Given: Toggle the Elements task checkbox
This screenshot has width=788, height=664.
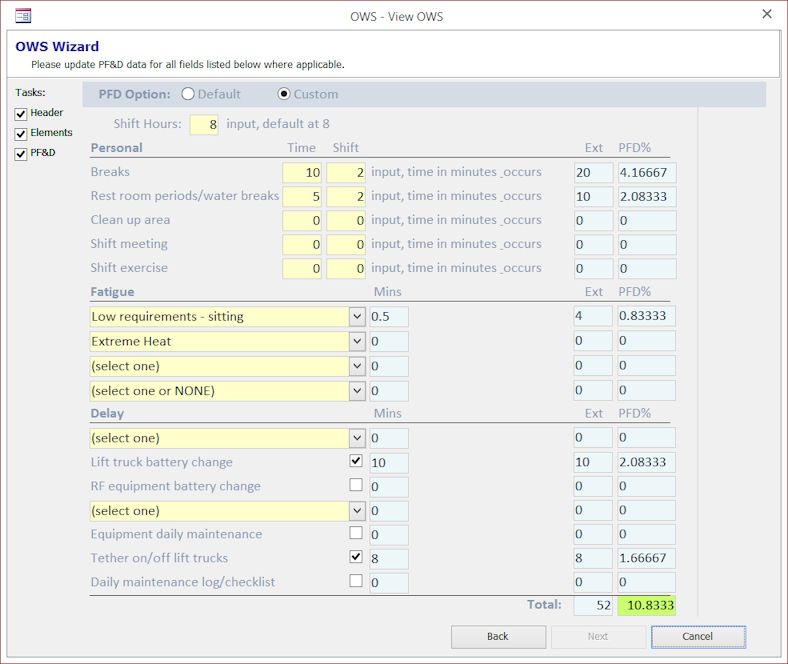Looking at the screenshot, I should pyautogui.click(x=21, y=134).
